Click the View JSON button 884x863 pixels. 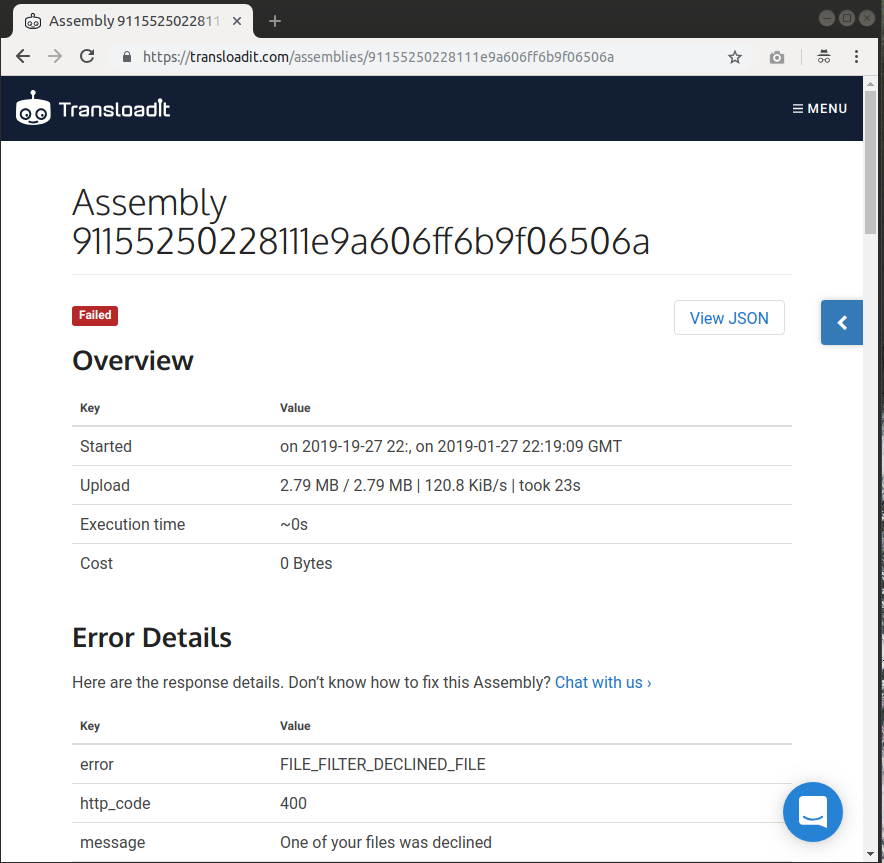click(729, 318)
